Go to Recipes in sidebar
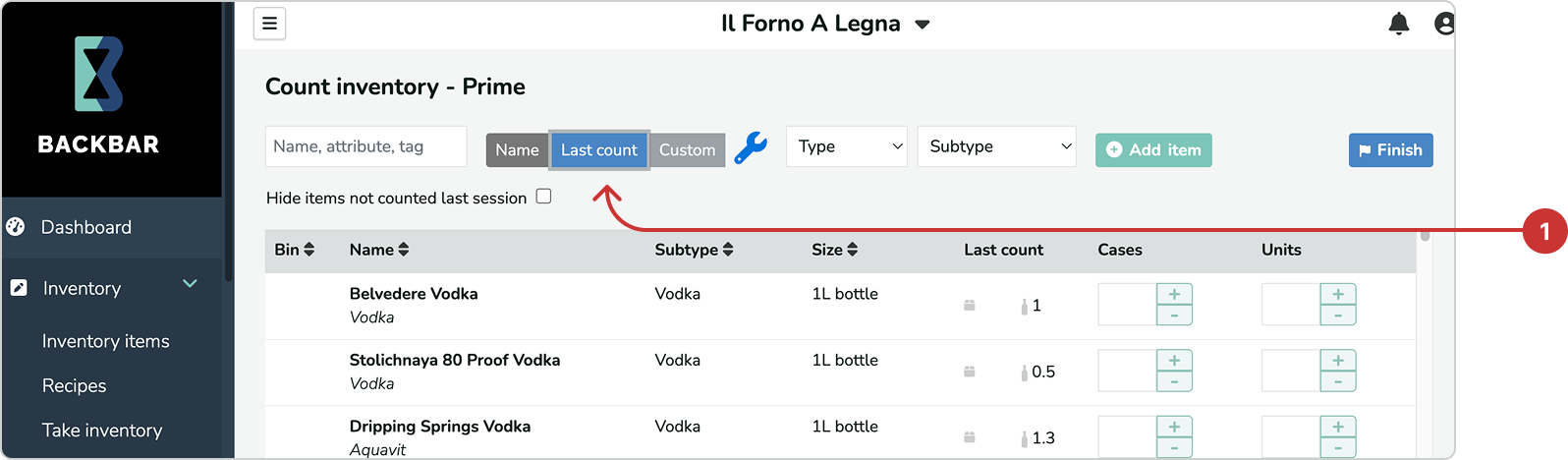The height and width of the screenshot is (460, 1568). (74, 385)
